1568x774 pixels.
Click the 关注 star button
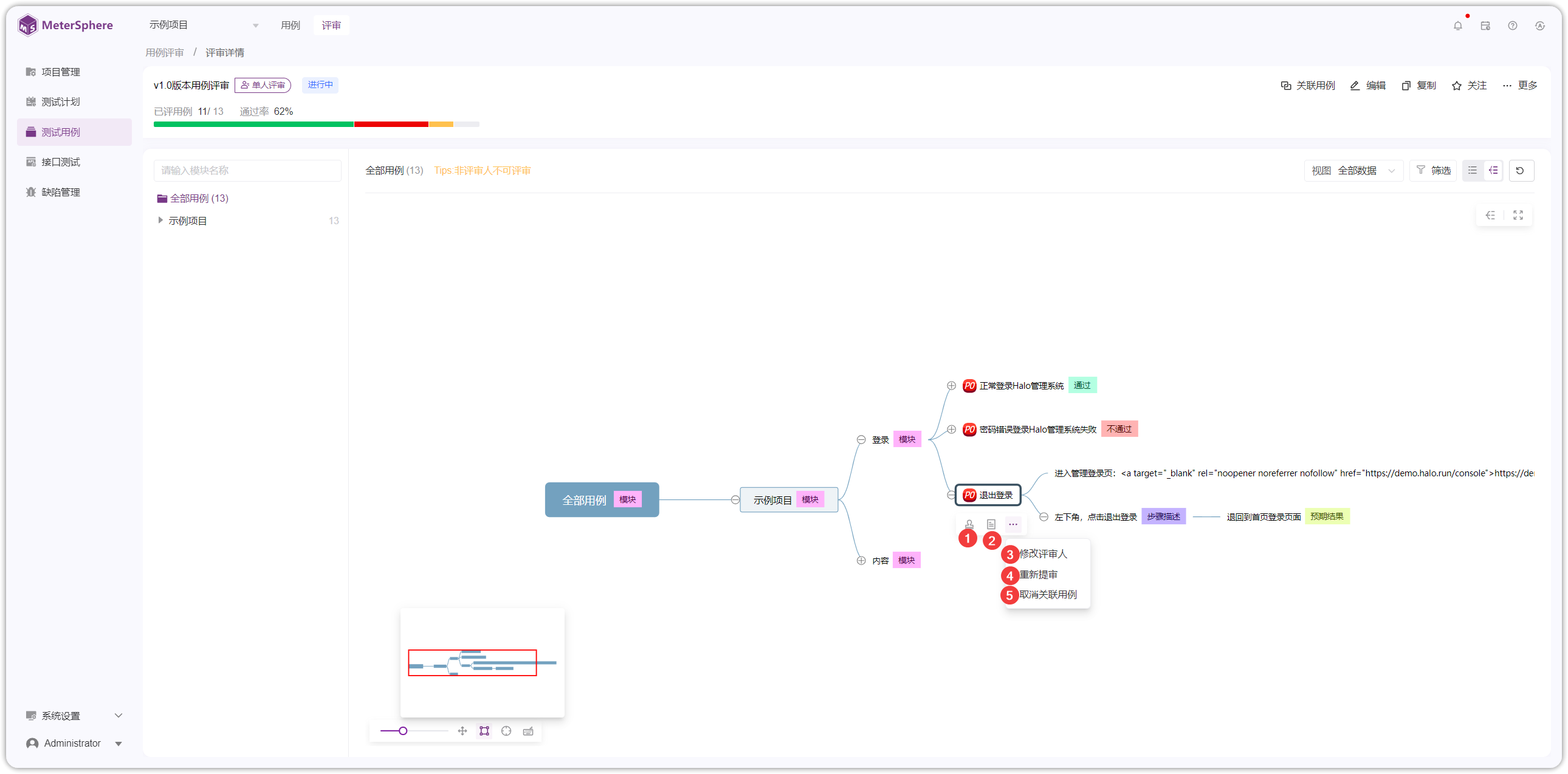[1469, 85]
